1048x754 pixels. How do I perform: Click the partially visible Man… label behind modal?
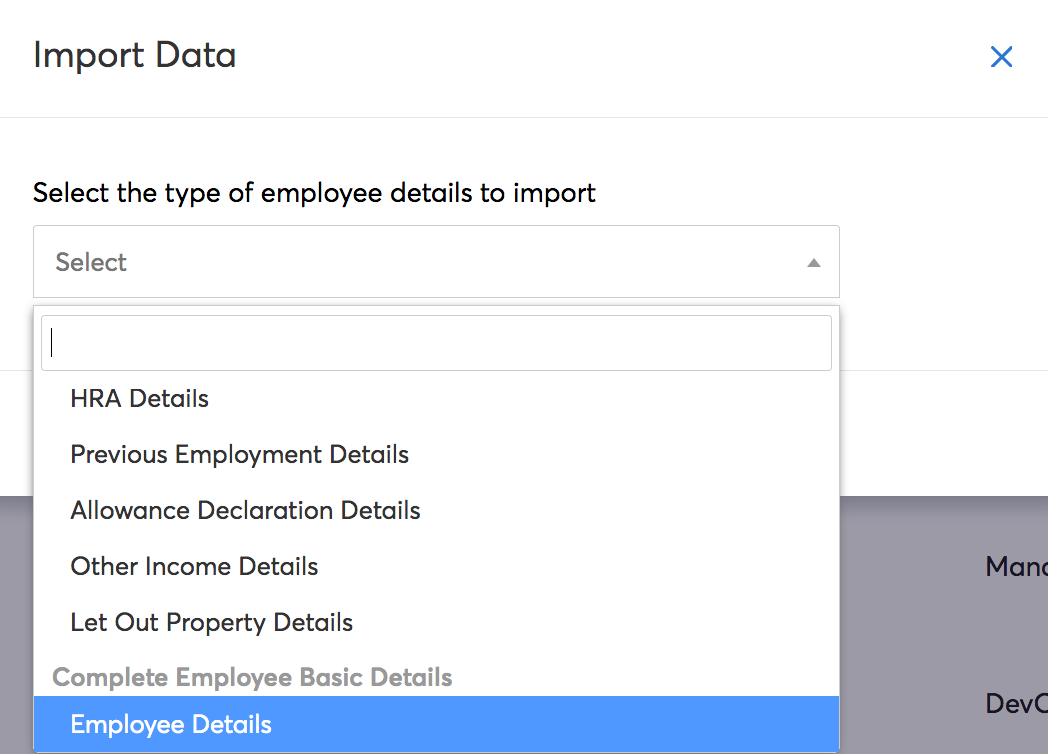(x=1016, y=566)
